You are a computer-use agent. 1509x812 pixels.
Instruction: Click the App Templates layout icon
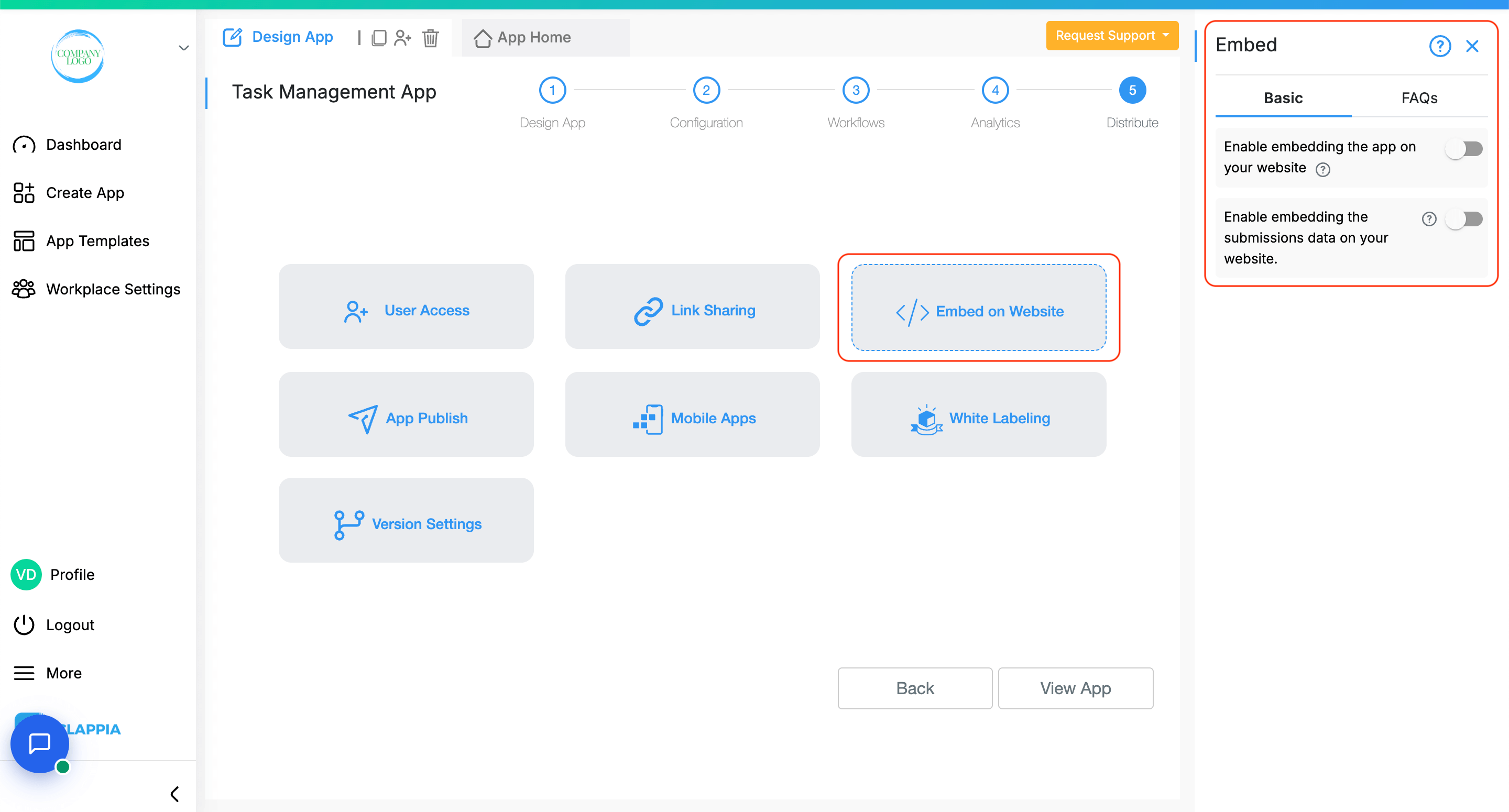coord(24,241)
